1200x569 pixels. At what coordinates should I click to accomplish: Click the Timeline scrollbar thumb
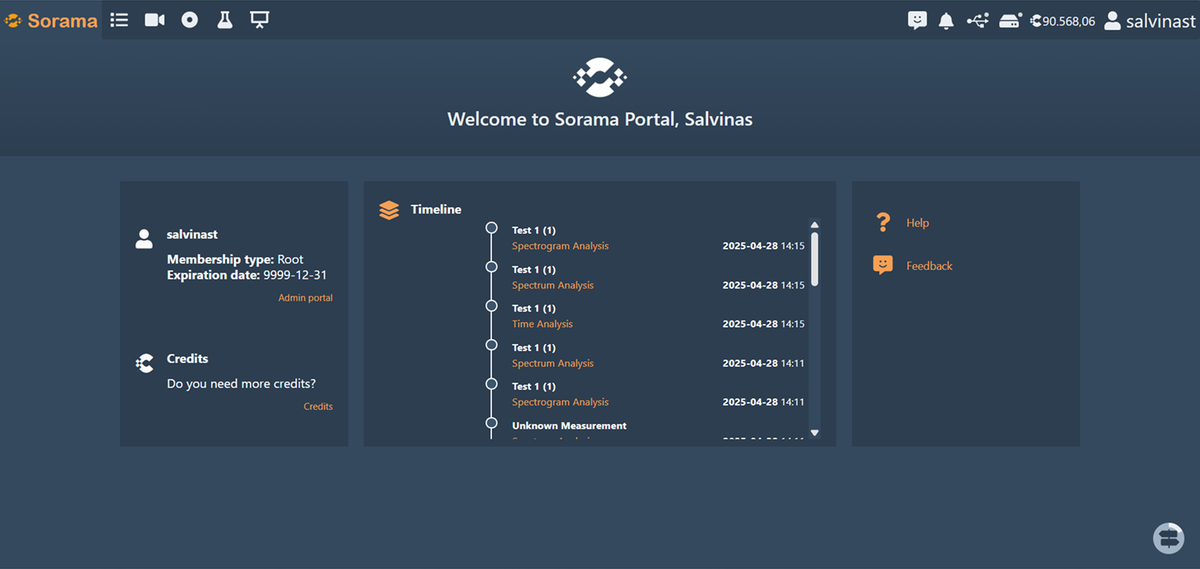tap(814, 259)
